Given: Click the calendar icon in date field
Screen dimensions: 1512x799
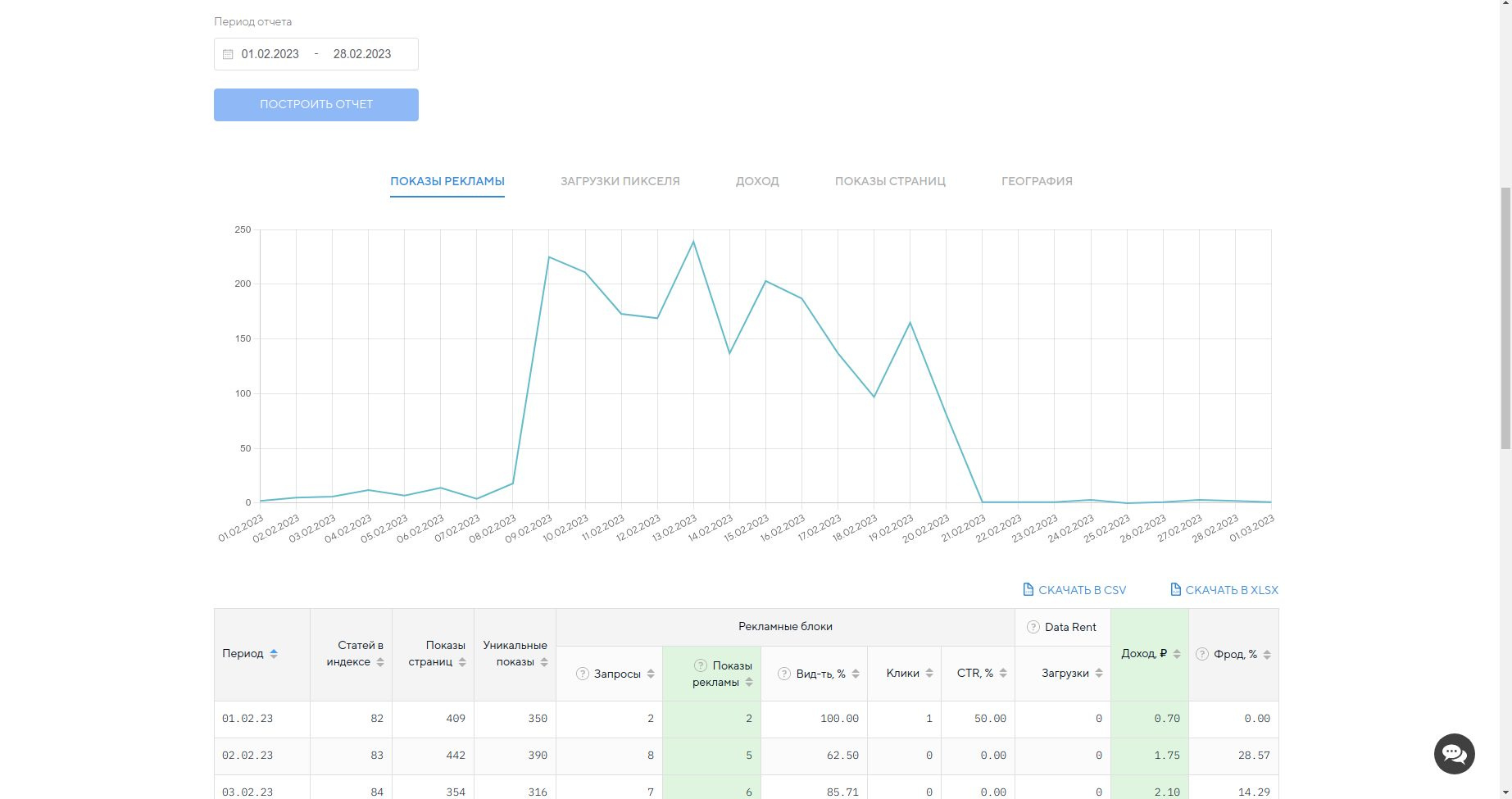Looking at the screenshot, I should pyautogui.click(x=228, y=54).
